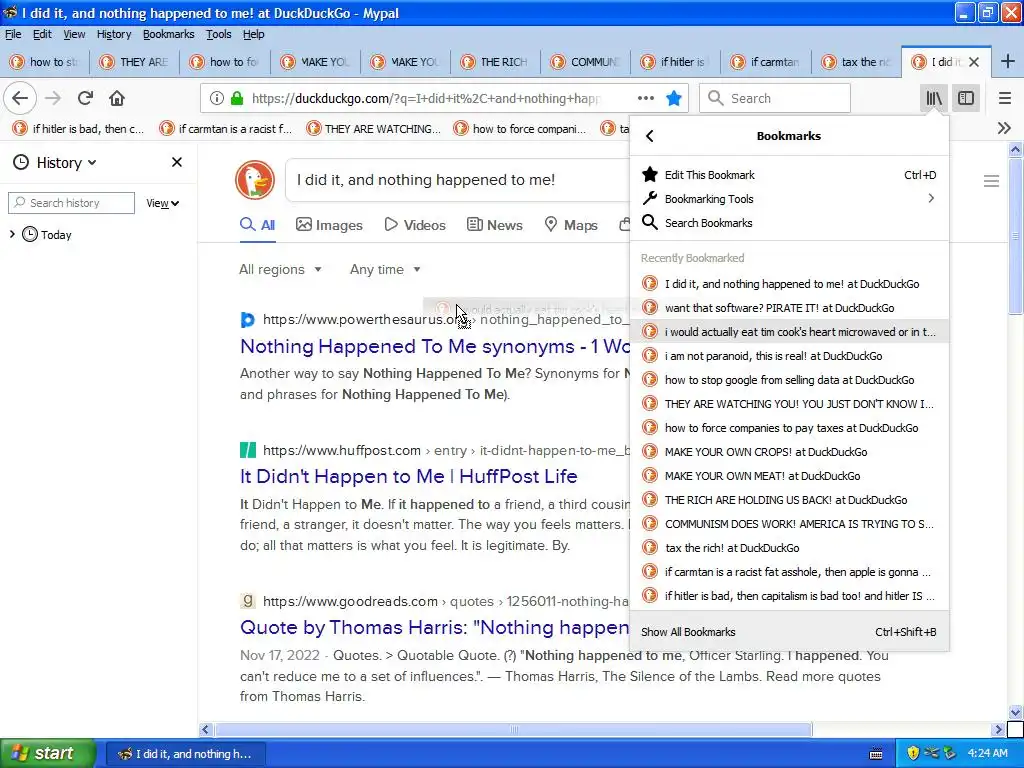This screenshot has height=768, width=1024.
Task: Open the All regions dropdown
Action: (280, 269)
